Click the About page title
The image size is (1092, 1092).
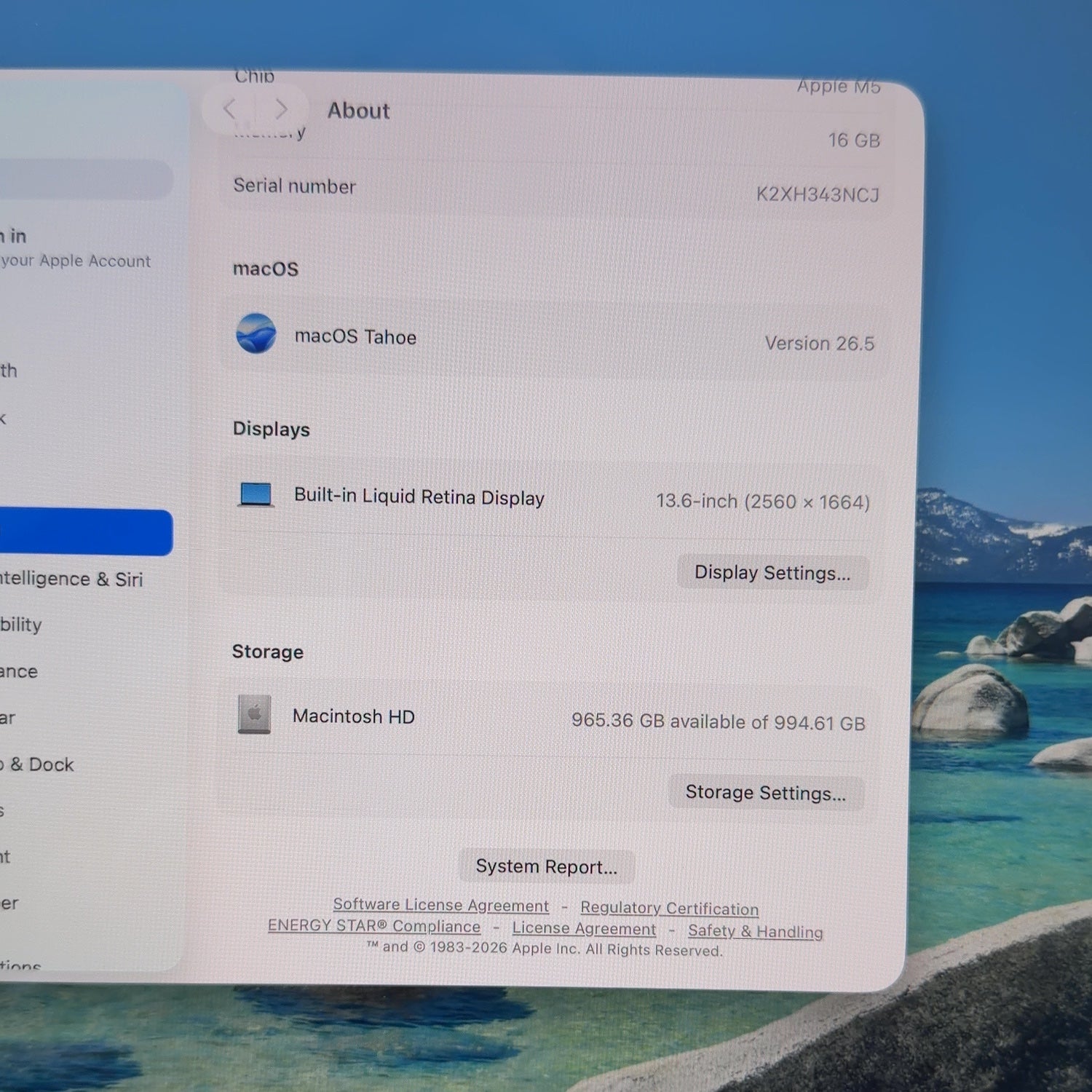[358, 111]
